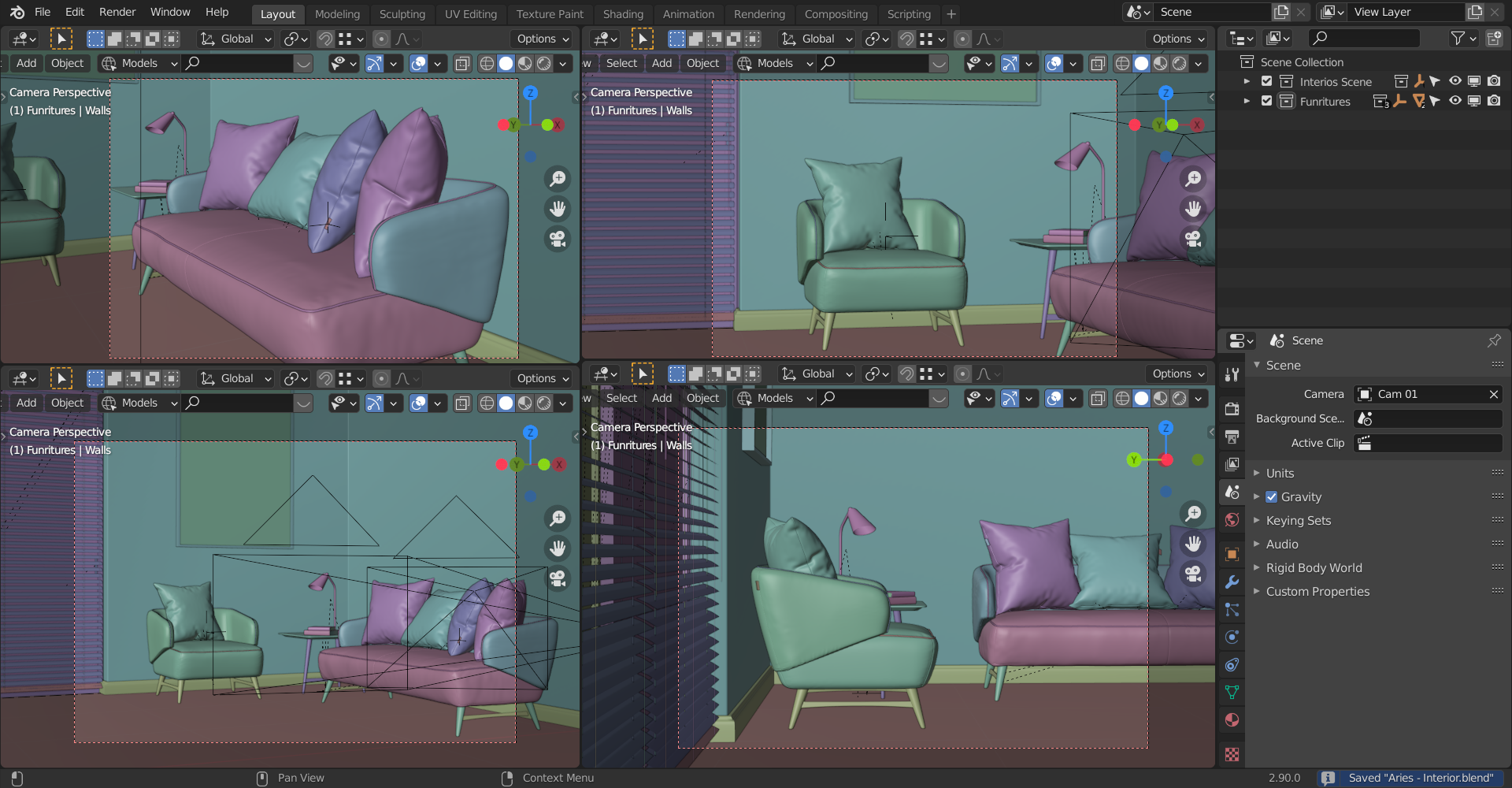Disable Funritures in renders (camera icon)
The height and width of the screenshot is (788, 1512).
click(1494, 101)
